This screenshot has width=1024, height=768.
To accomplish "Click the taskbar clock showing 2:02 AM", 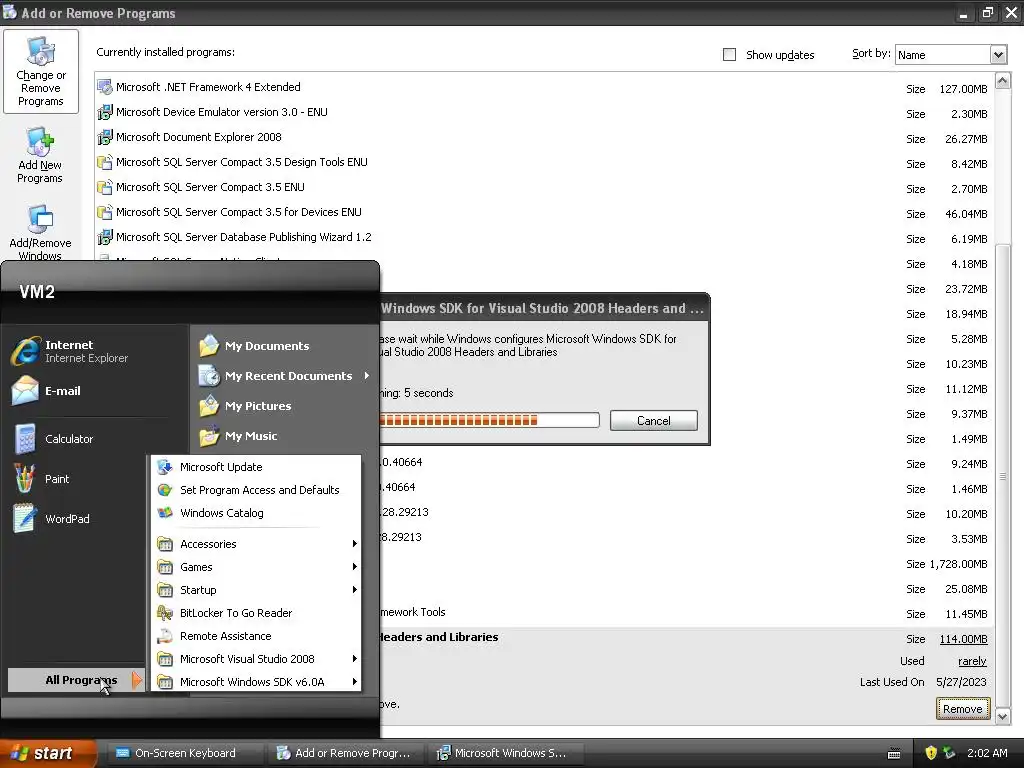I will 987,753.
